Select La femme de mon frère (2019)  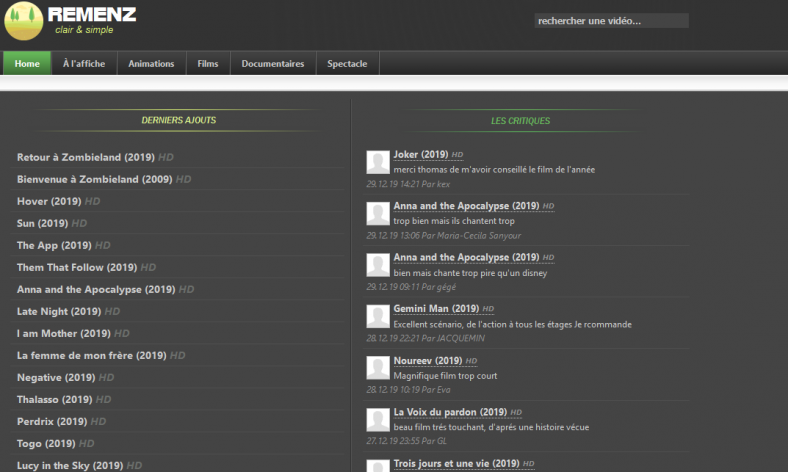[91, 355]
